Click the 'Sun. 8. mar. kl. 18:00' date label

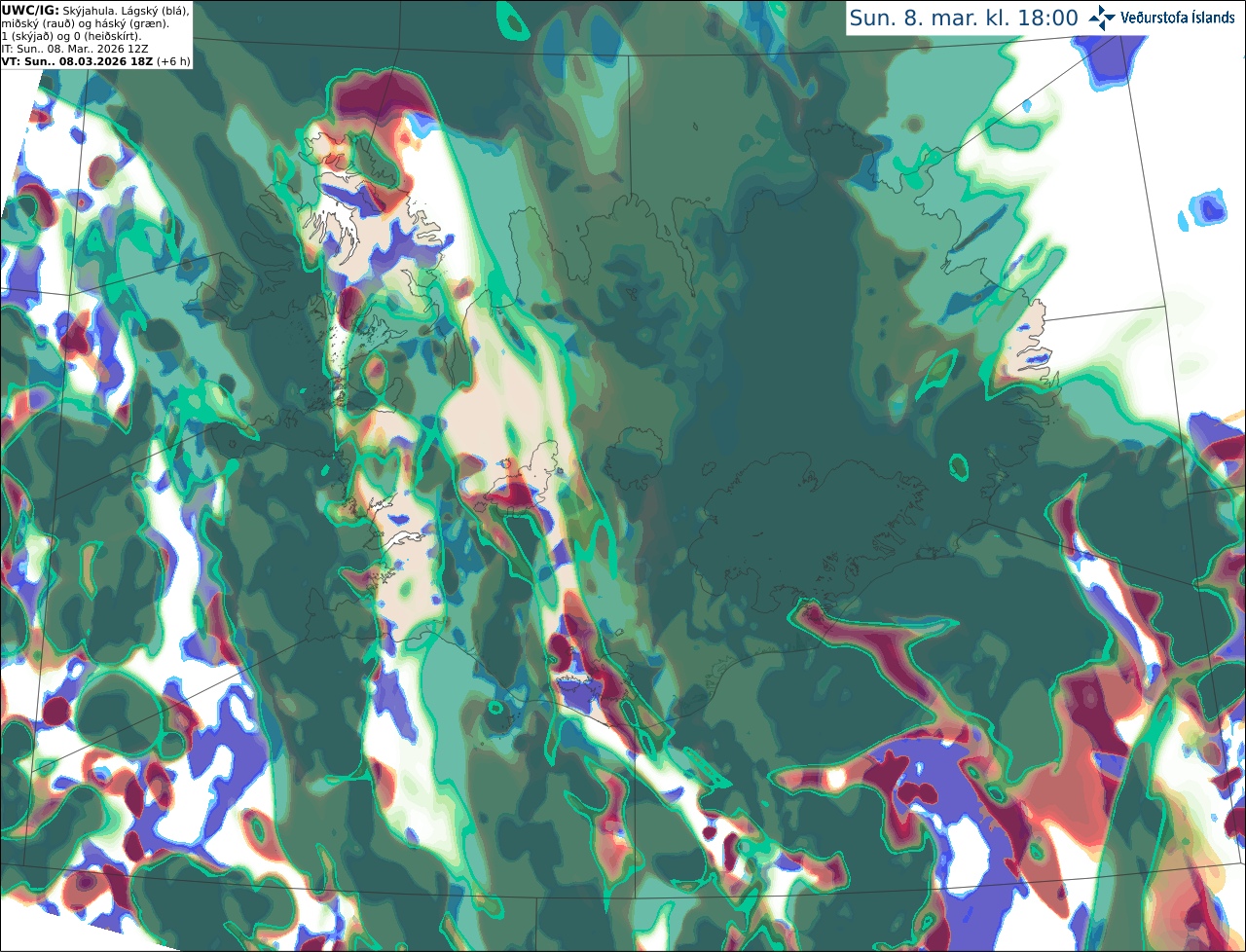click(964, 18)
